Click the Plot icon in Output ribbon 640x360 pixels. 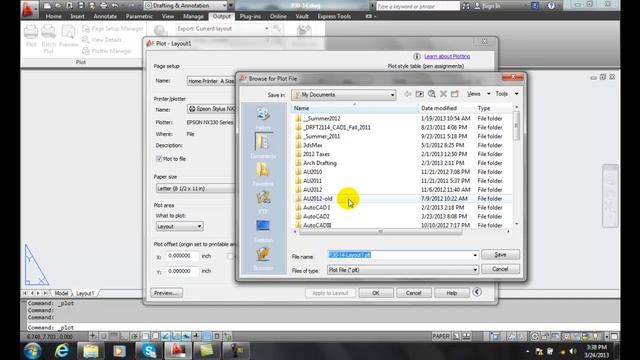(31, 36)
